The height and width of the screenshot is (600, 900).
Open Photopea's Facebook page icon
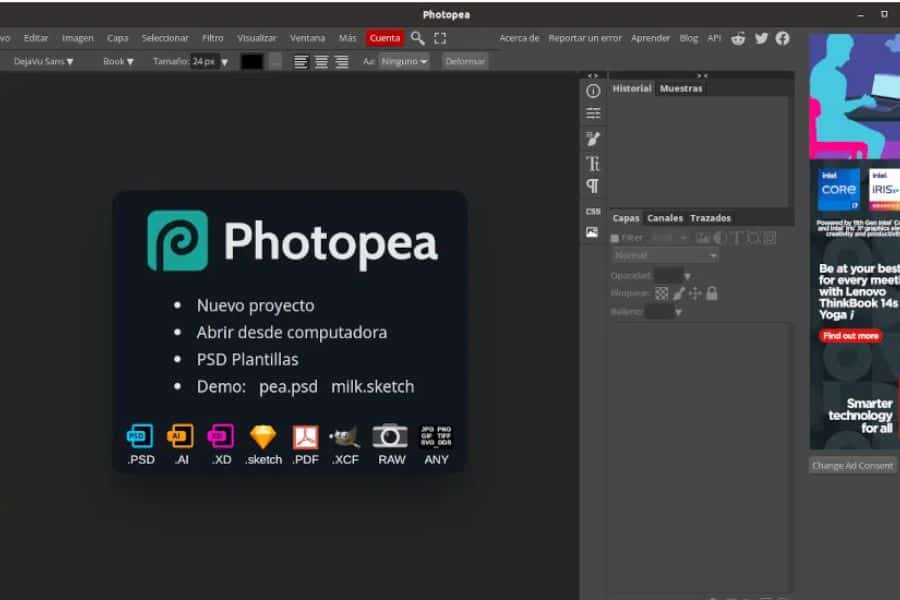[782, 38]
